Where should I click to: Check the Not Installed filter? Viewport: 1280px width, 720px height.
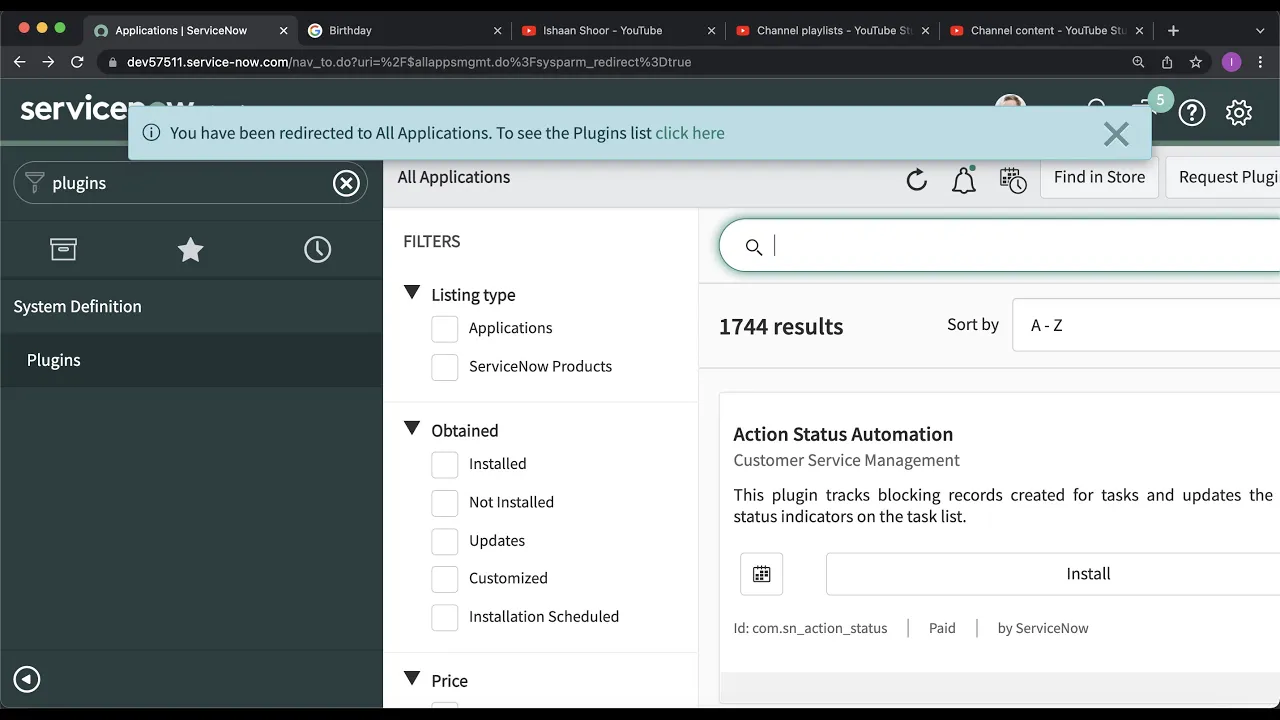pos(445,502)
